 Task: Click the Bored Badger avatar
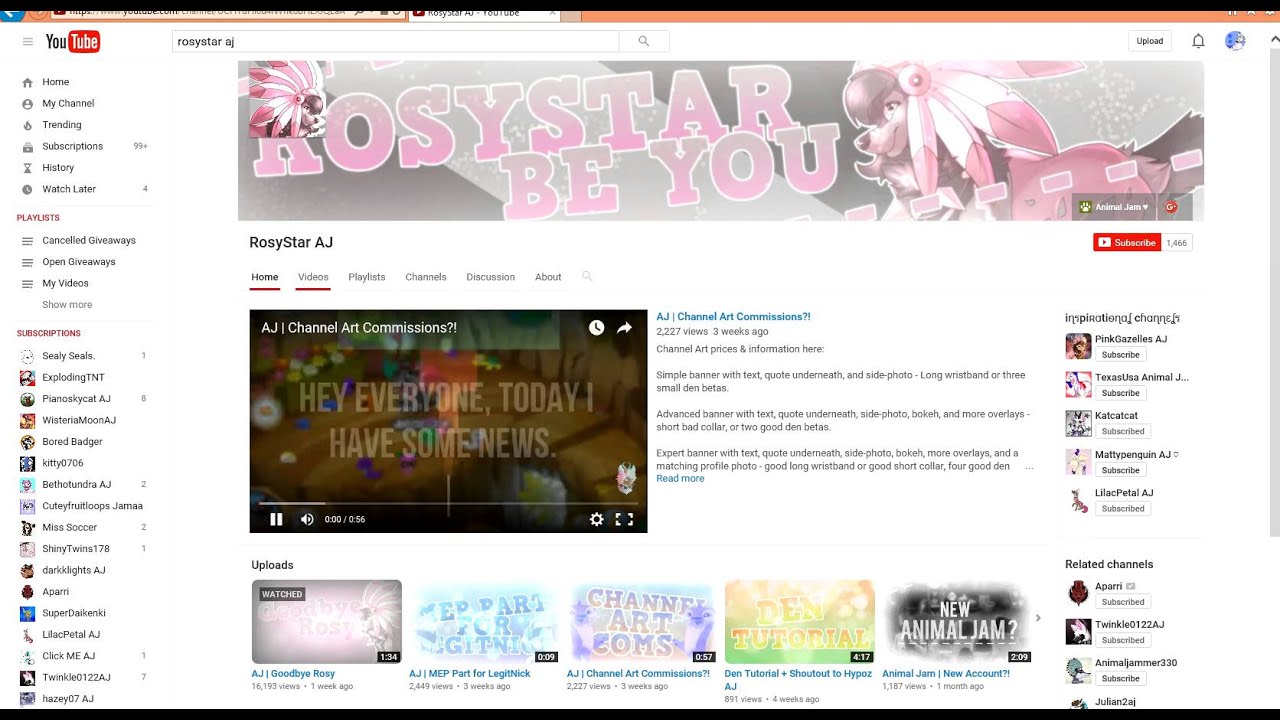click(27, 442)
